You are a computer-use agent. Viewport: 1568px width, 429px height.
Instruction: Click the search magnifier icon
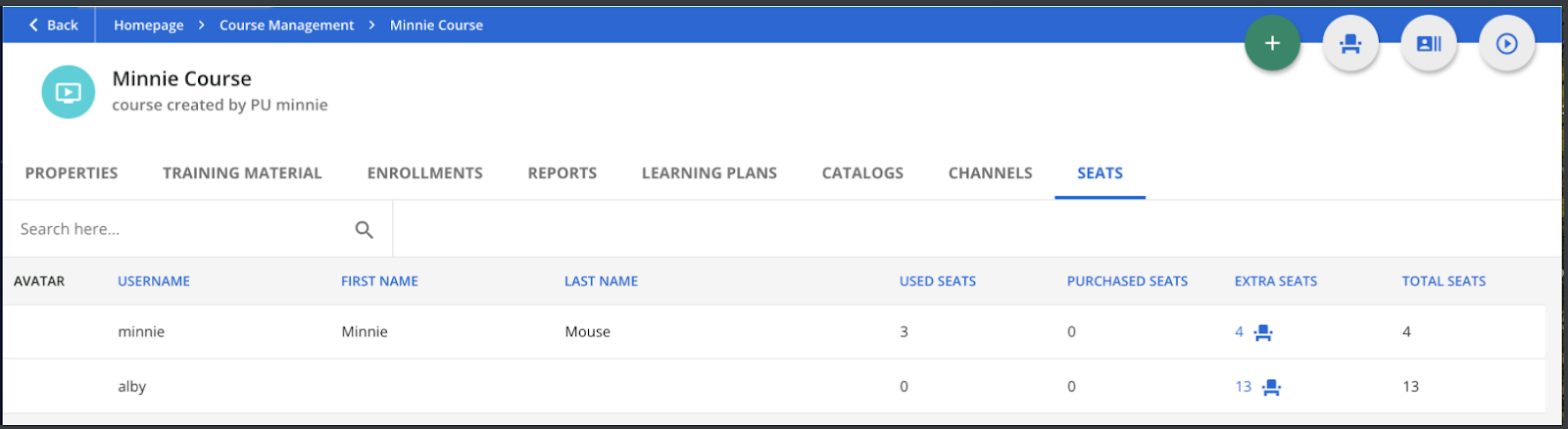364,229
